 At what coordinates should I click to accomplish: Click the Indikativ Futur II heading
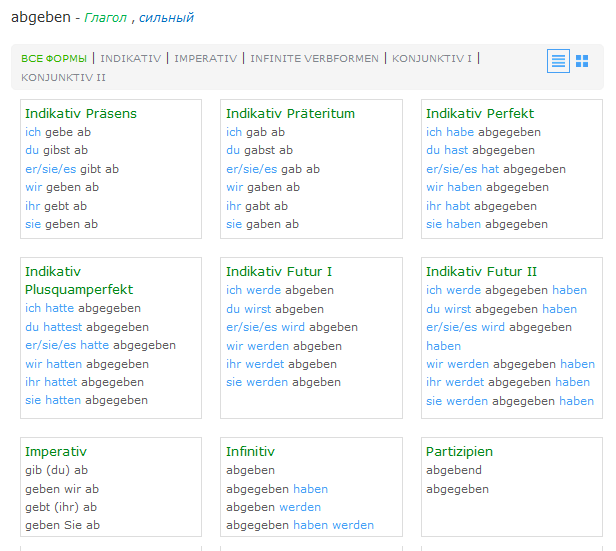coord(481,271)
